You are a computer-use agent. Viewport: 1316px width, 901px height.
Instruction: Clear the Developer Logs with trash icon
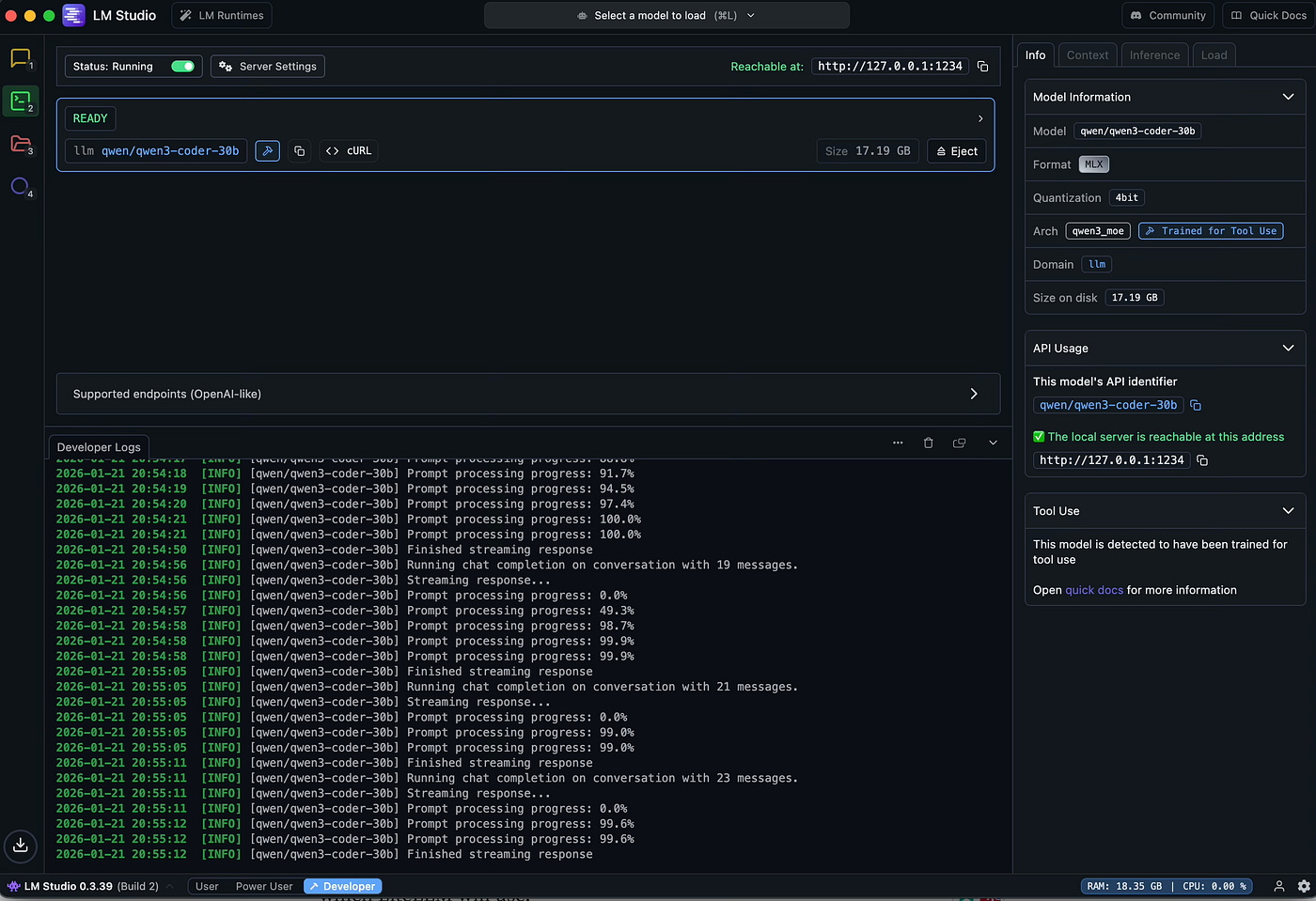(929, 443)
